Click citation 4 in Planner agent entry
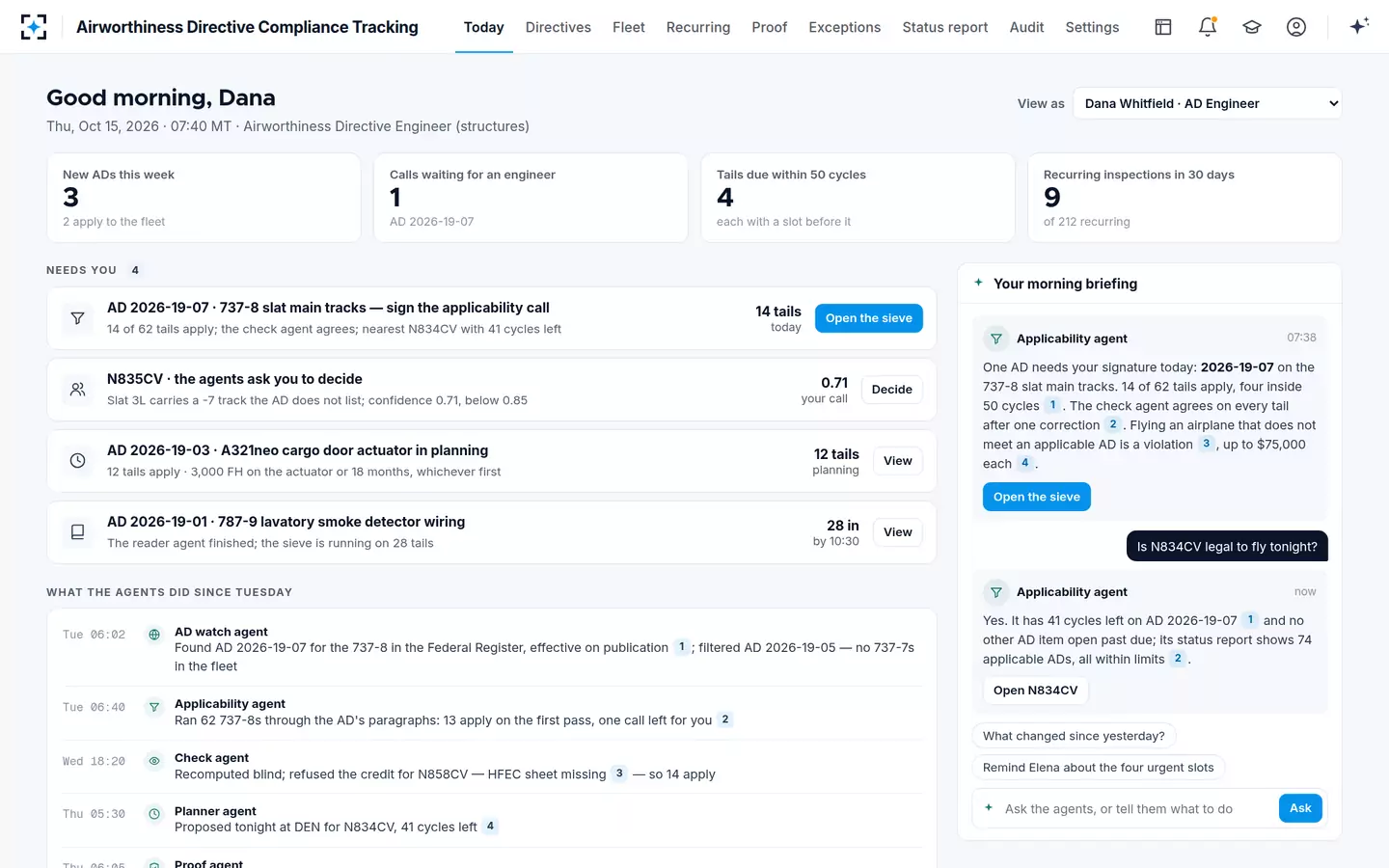 [x=490, y=826]
